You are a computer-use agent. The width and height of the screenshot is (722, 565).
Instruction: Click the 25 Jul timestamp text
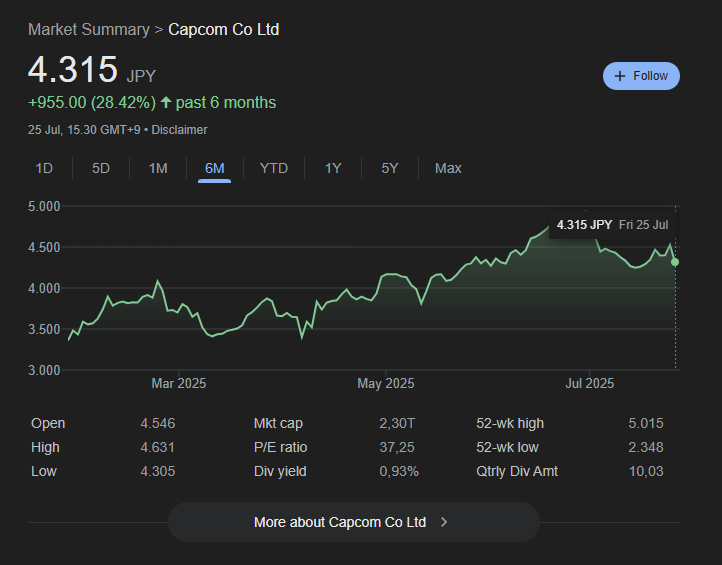click(x=84, y=130)
